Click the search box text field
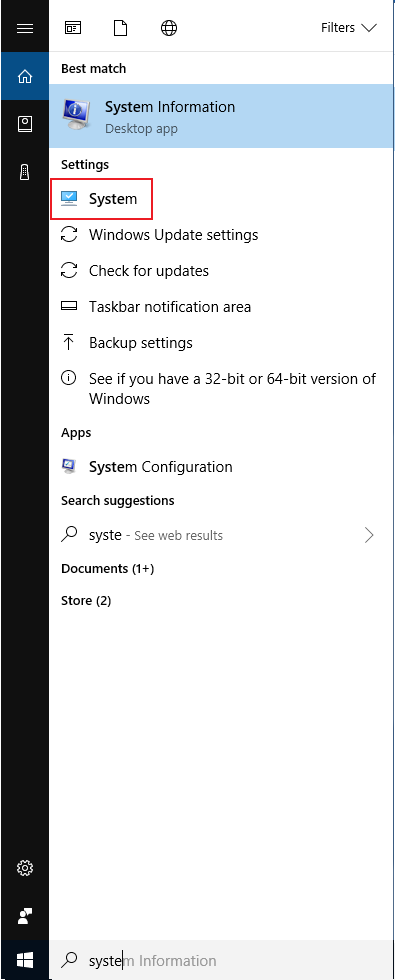395x980 pixels. click(222, 960)
